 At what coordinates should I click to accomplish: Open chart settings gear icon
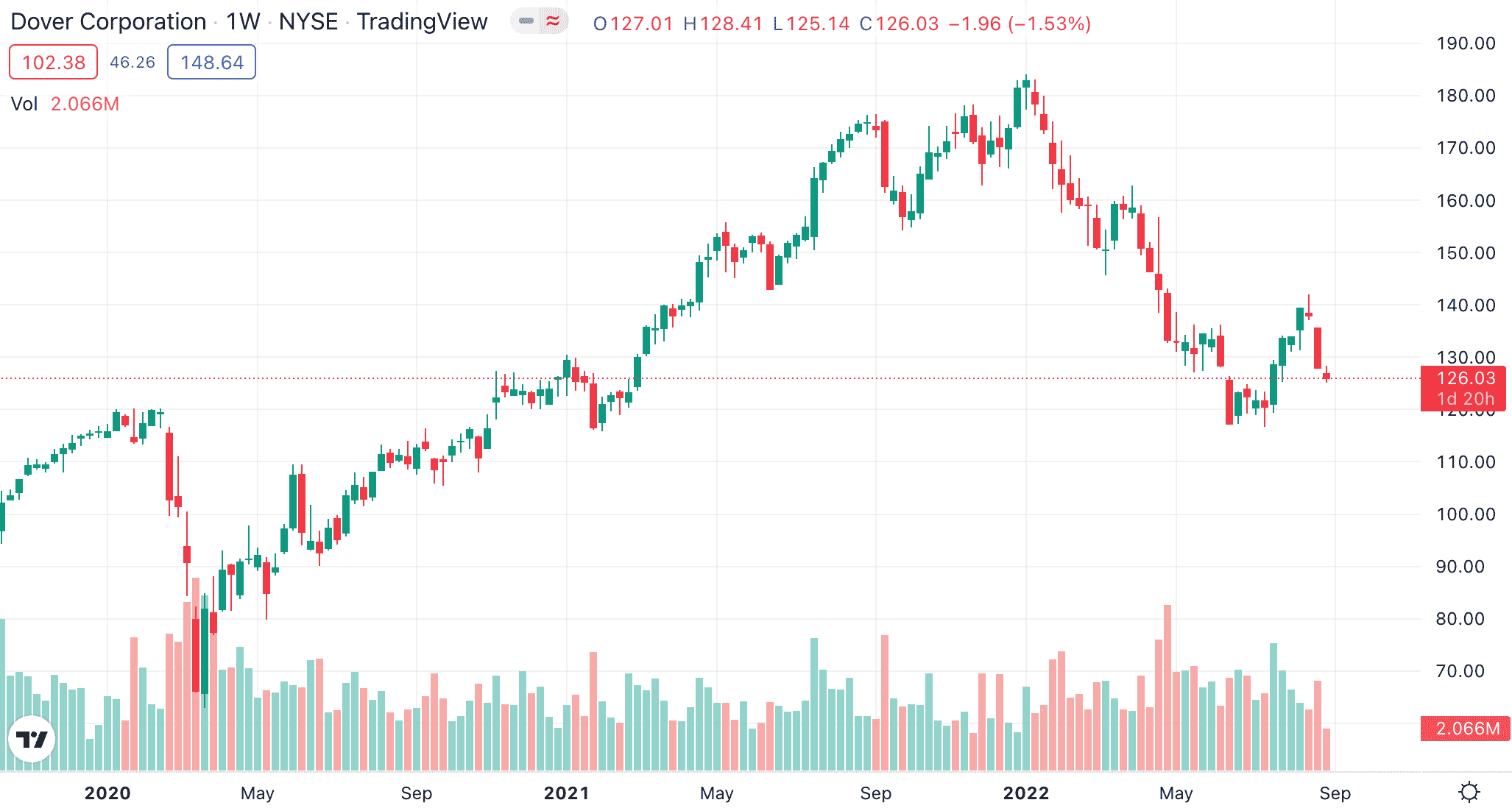1469,792
